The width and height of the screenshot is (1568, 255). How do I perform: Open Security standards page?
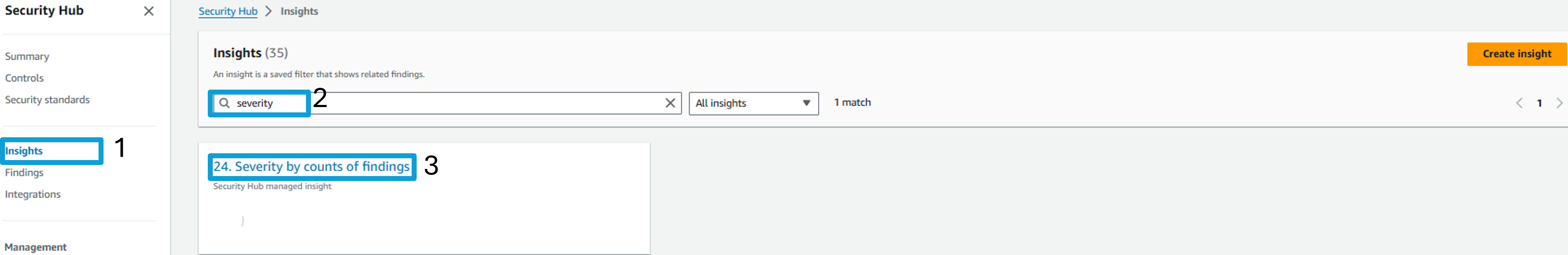(47, 100)
